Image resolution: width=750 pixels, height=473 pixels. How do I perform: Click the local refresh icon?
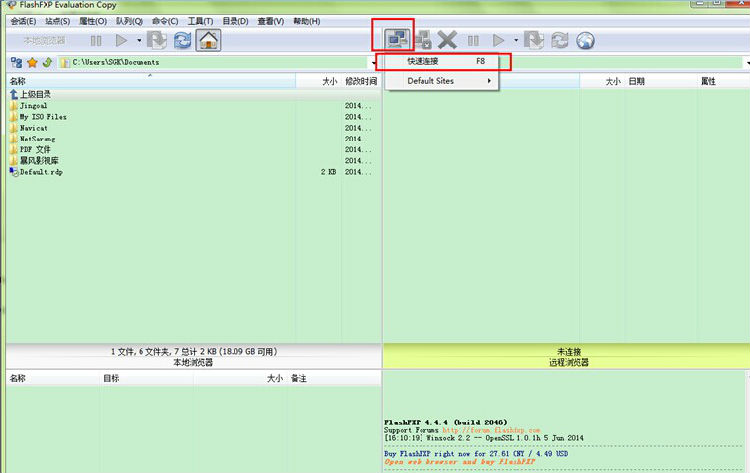182,41
